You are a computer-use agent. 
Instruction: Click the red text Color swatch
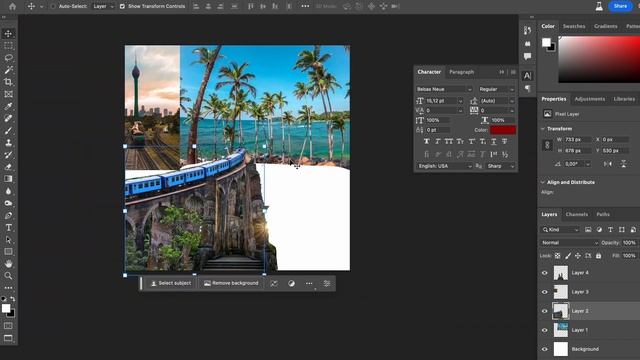(503, 130)
